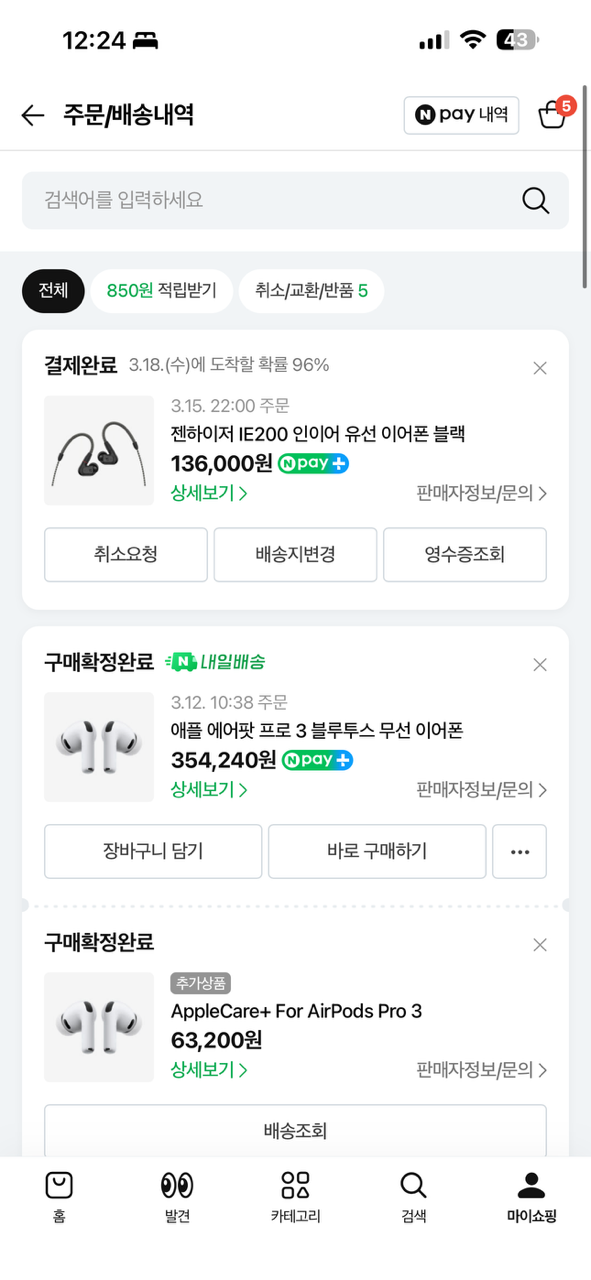
Task: Dismiss the 젠하이저 IE200 order card
Action: click(540, 368)
